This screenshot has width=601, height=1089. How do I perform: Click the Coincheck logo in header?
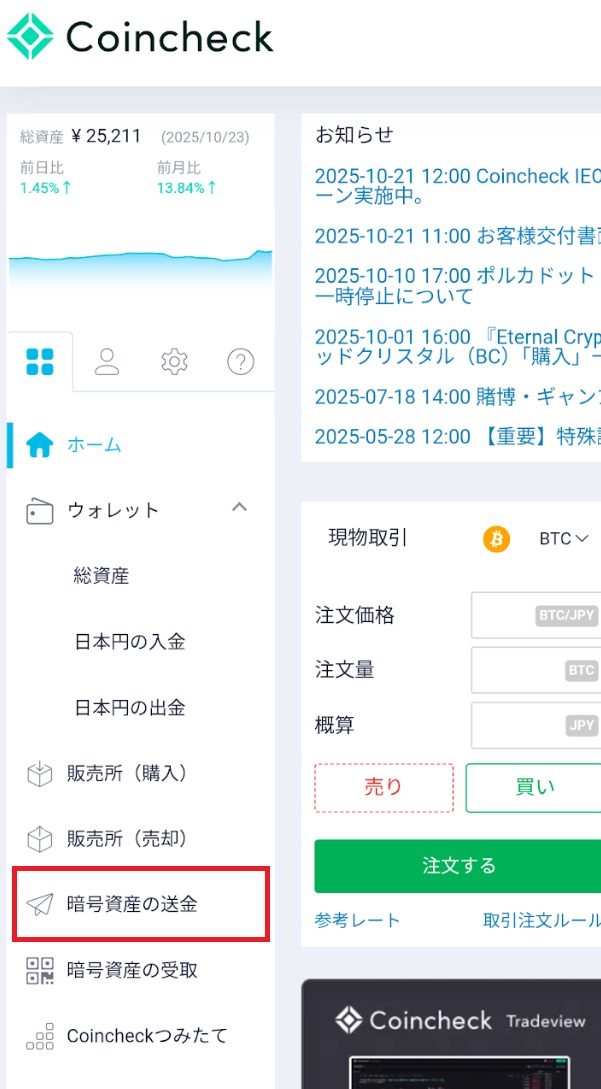pyautogui.click(x=140, y=37)
